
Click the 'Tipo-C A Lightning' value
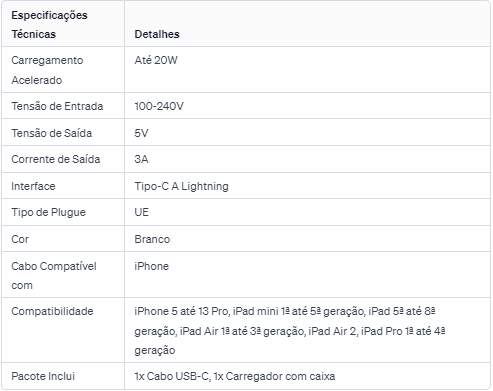(182, 186)
